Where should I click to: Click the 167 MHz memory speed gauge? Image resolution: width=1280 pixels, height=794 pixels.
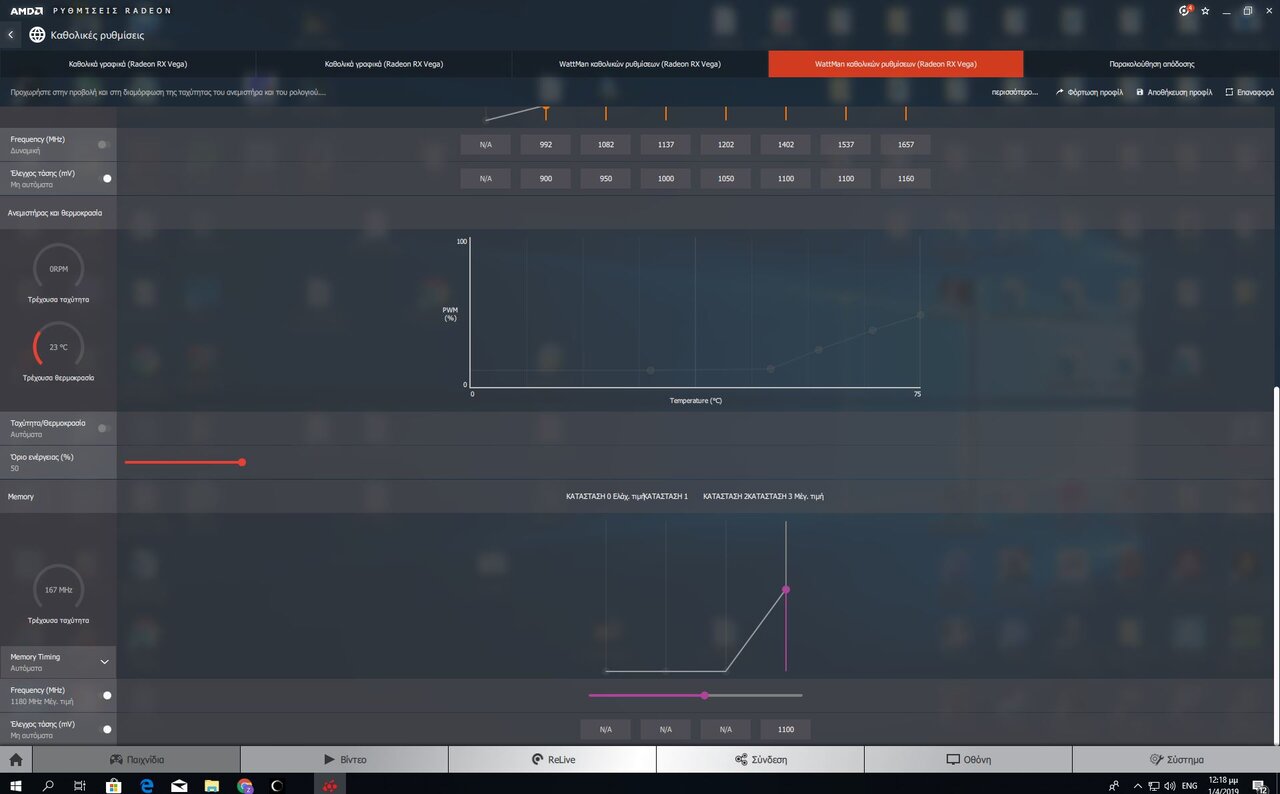tap(58, 590)
